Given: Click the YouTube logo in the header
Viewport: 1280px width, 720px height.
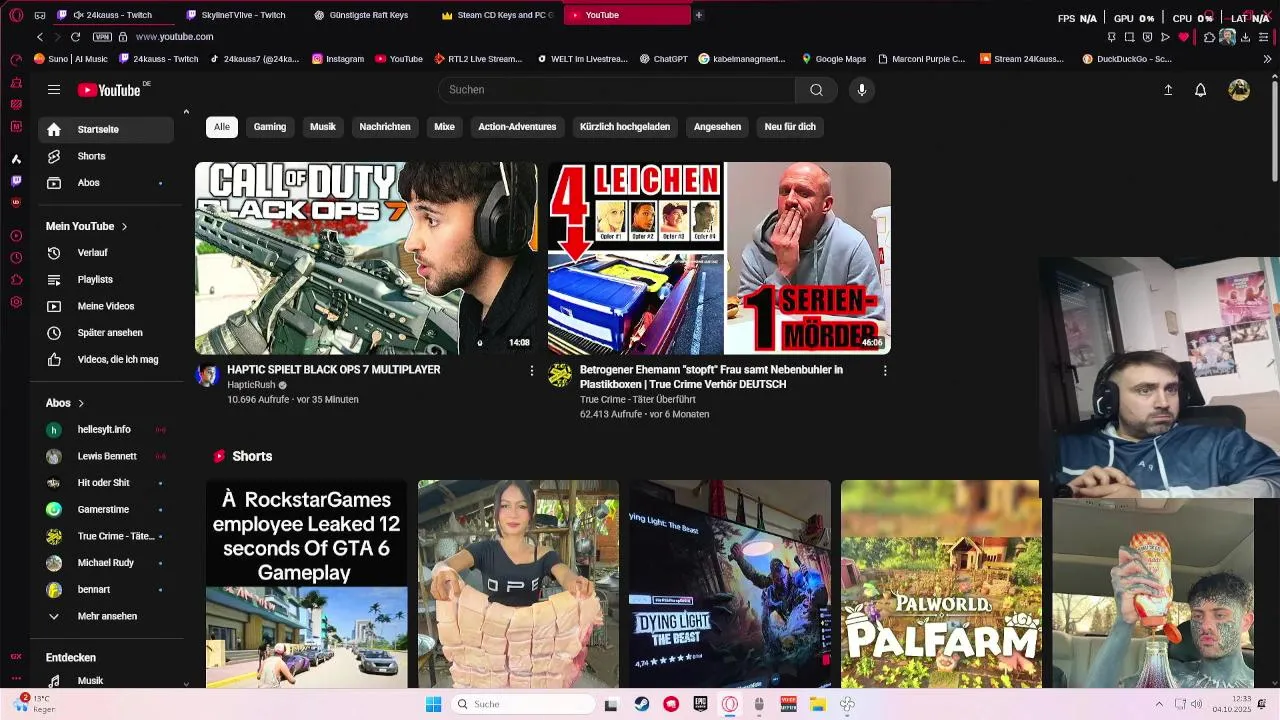Looking at the screenshot, I should pos(110,90).
